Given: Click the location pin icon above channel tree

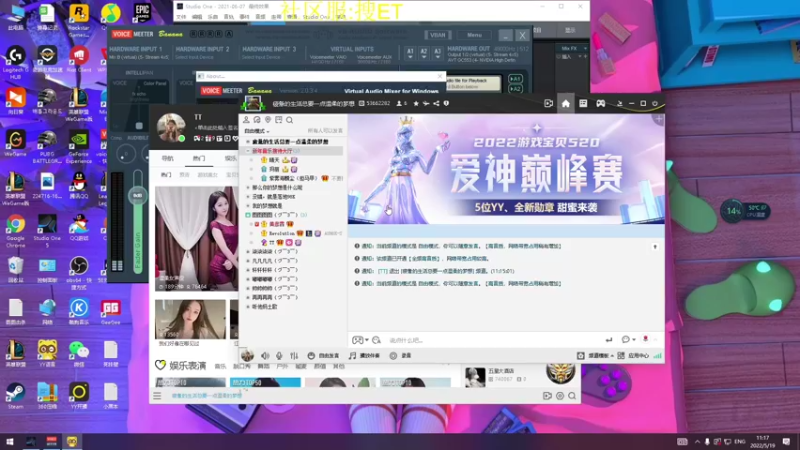Looking at the screenshot, I should (x=268, y=120).
